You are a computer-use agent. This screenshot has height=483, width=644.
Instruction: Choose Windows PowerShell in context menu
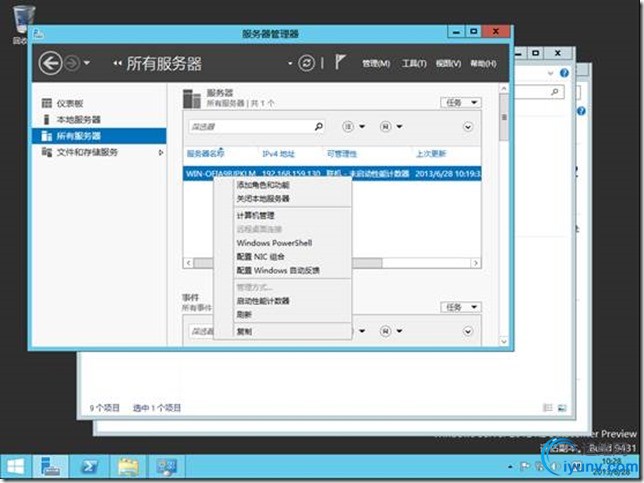274,243
